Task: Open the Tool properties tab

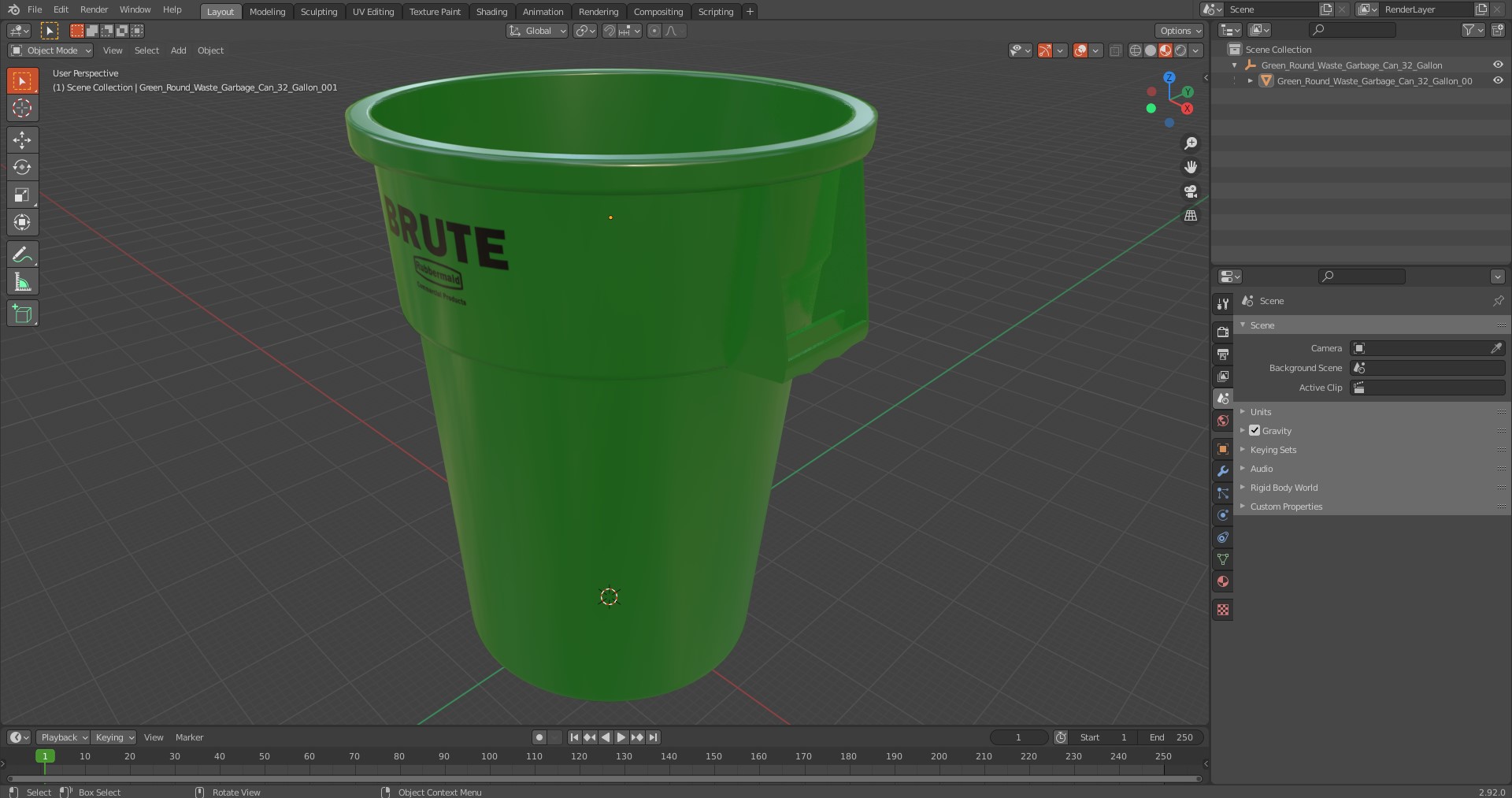Action: coord(1223,304)
